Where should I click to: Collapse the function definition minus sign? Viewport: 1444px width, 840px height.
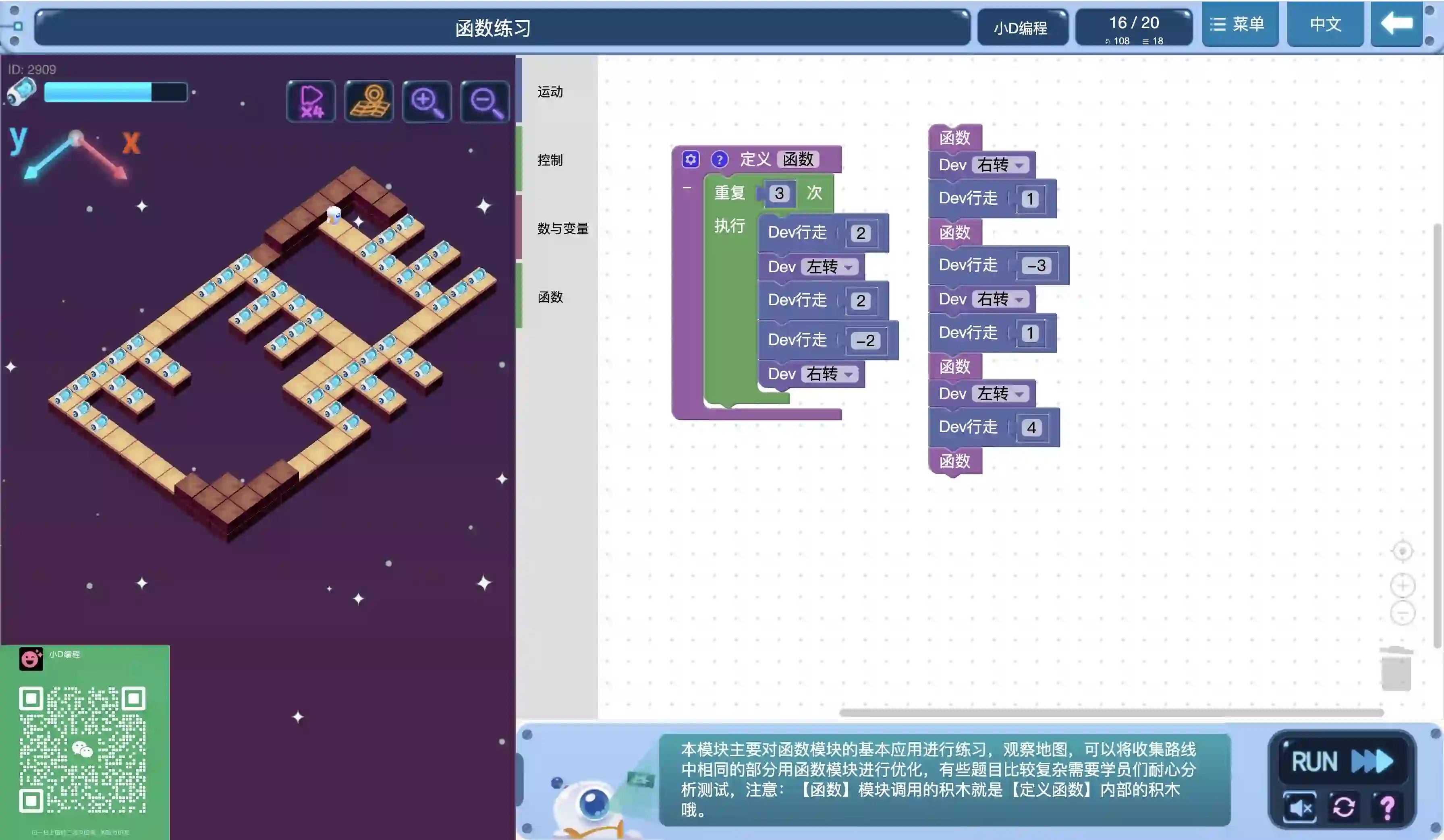(x=687, y=188)
